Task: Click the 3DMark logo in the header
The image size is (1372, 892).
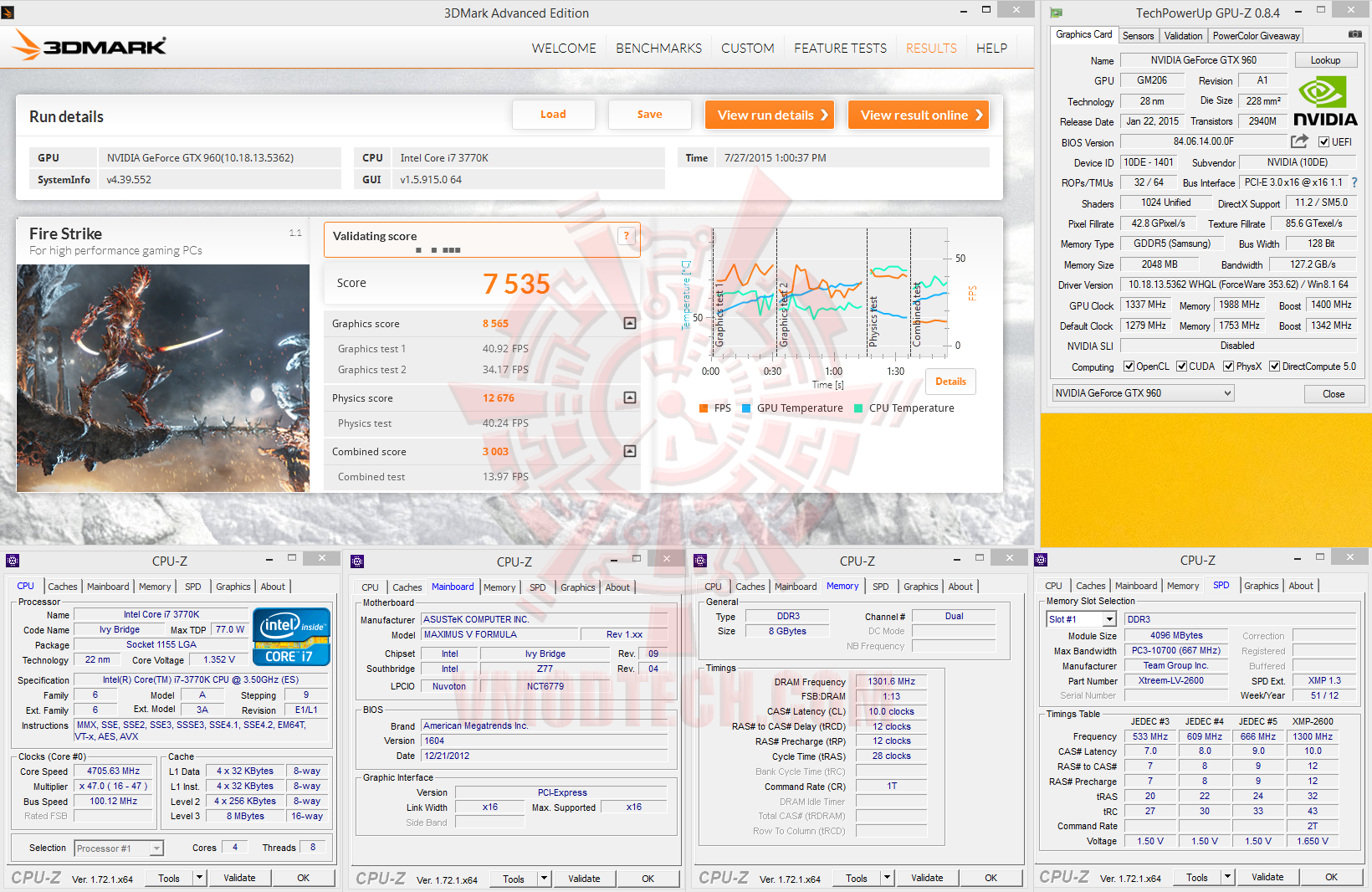Action: pos(90,46)
